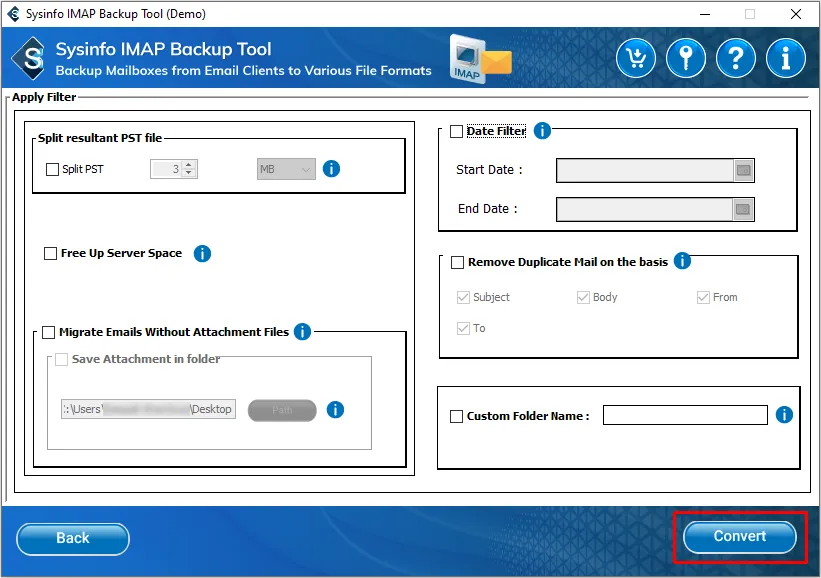Click info icon next to Date Filter
821x578 pixels.
coord(543,131)
